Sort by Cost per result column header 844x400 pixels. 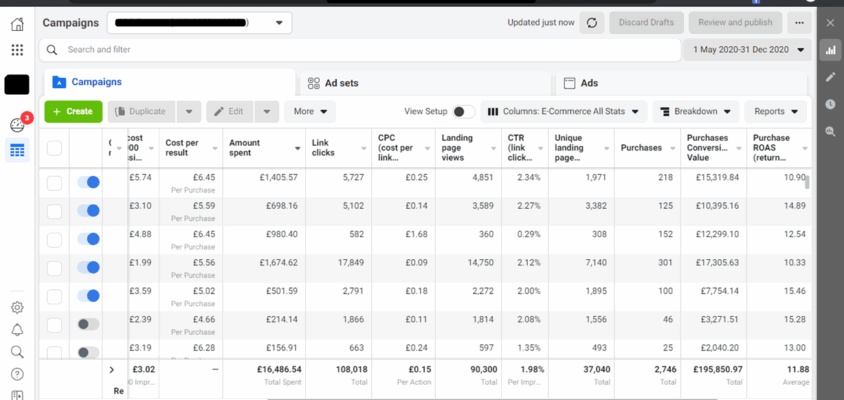[x=191, y=148]
